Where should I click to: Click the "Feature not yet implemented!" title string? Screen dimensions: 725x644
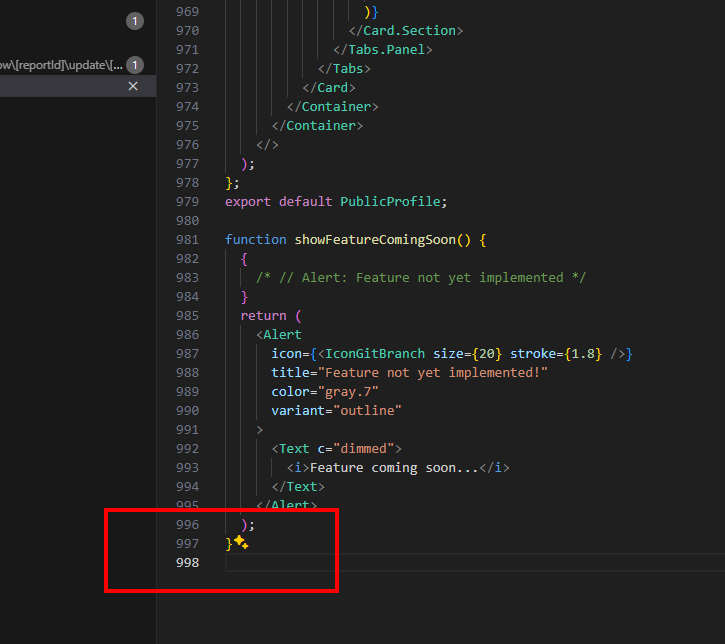(433, 373)
